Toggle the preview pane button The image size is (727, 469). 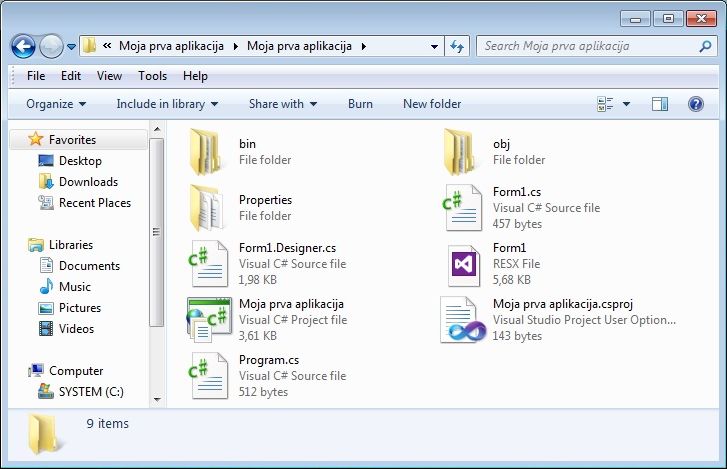[x=660, y=104]
